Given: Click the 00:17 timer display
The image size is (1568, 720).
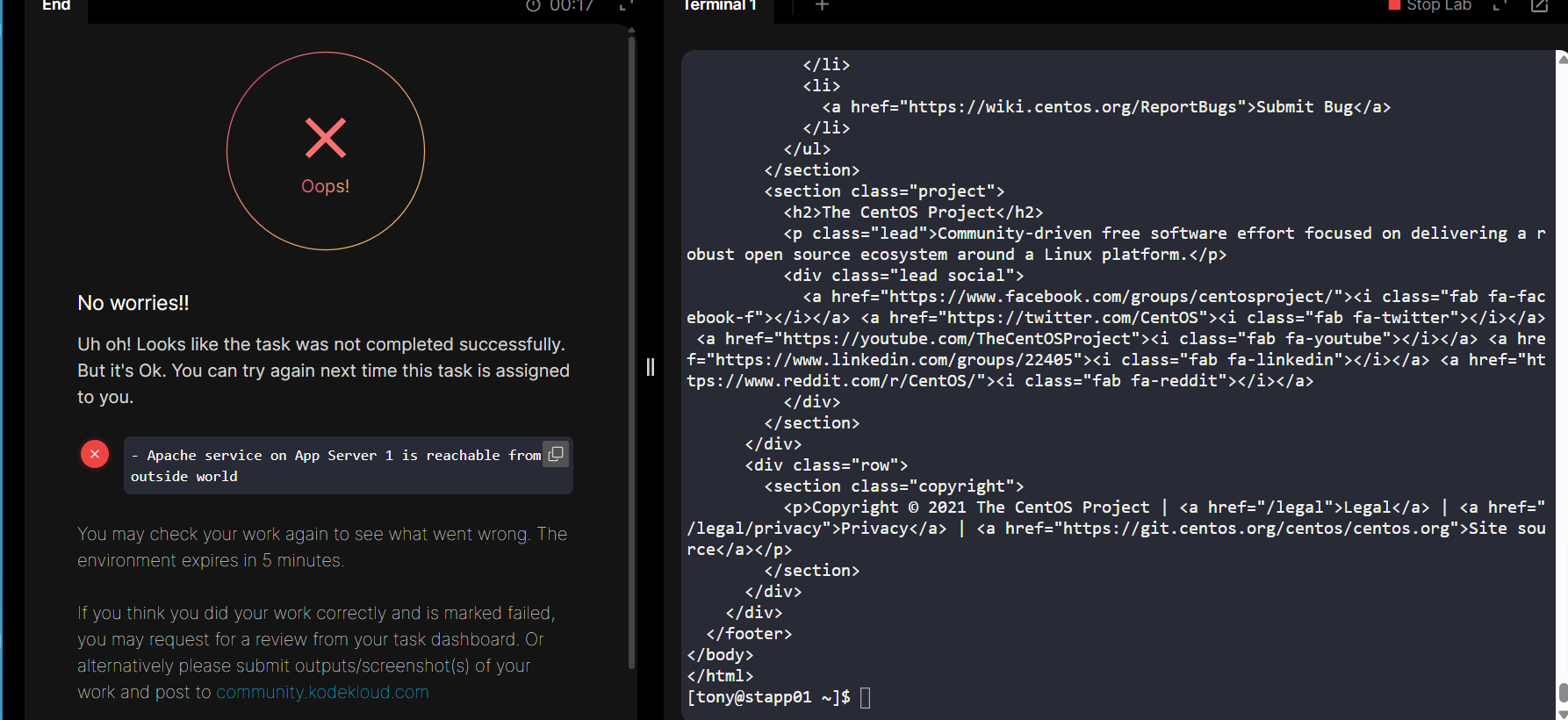Looking at the screenshot, I should click(x=572, y=5).
